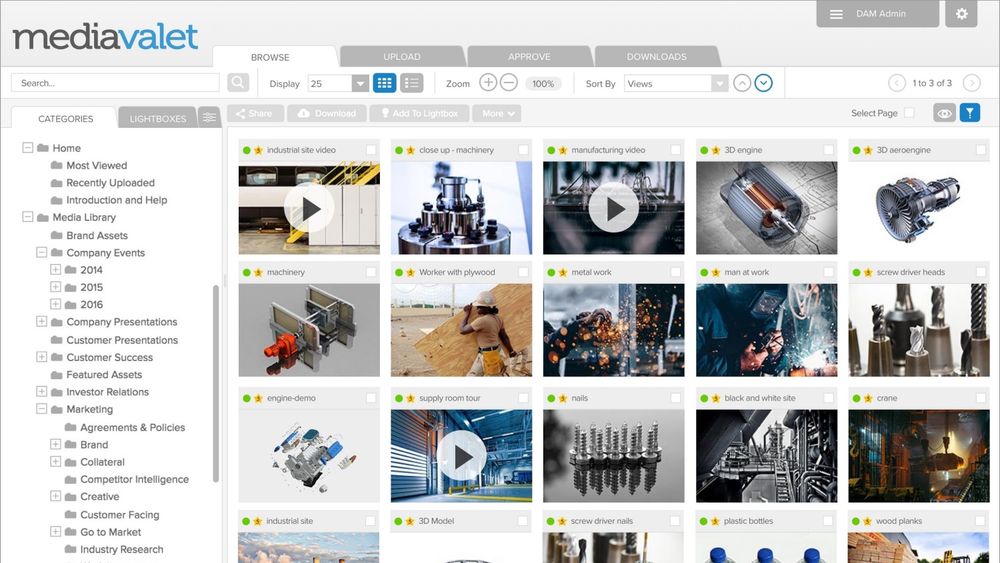Open the Lightboxes tab
Screen dimensions: 1000x563
(x=158, y=119)
